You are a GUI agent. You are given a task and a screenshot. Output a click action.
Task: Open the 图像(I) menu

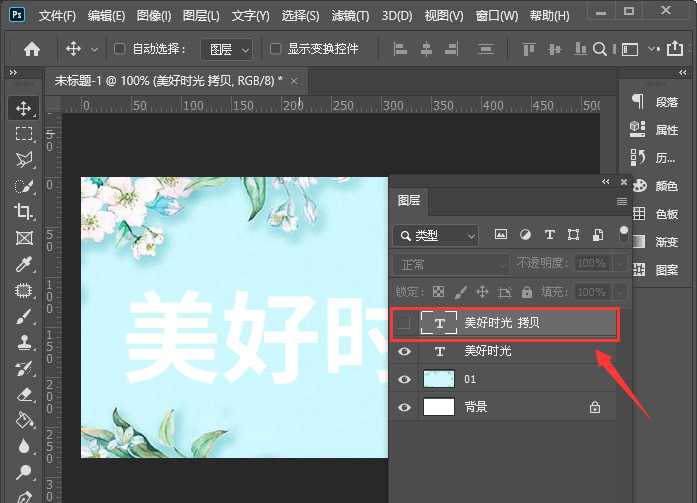tap(155, 16)
